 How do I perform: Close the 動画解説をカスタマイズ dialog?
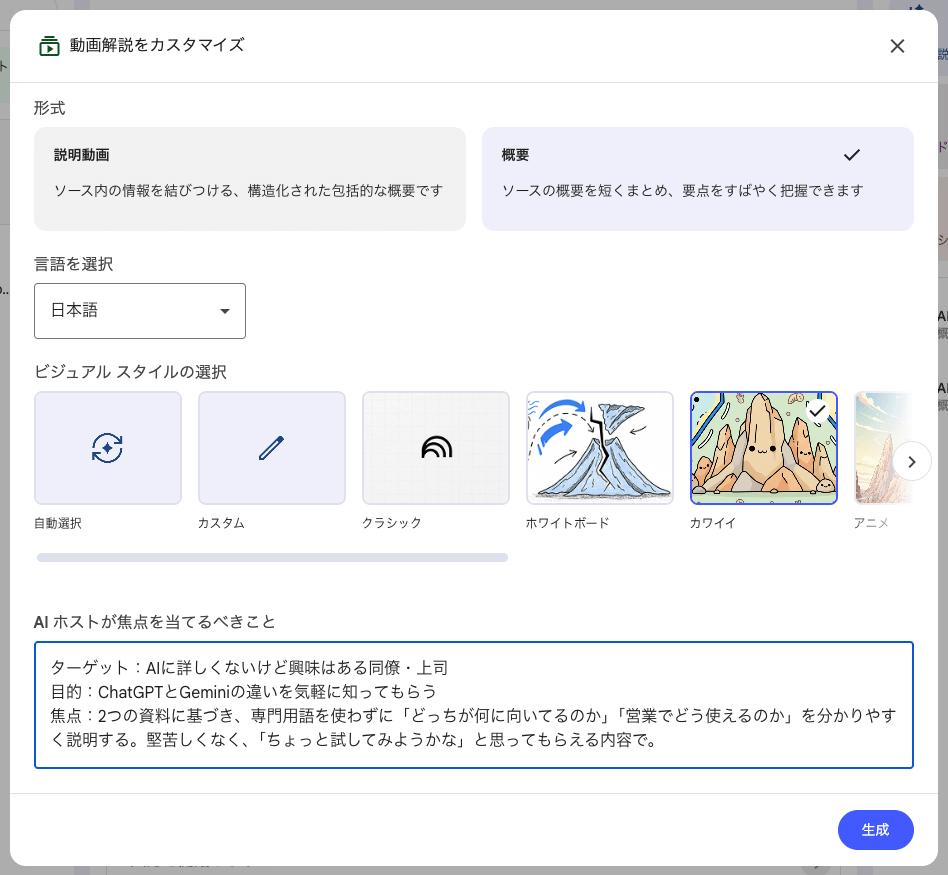click(x=897, y=46)
